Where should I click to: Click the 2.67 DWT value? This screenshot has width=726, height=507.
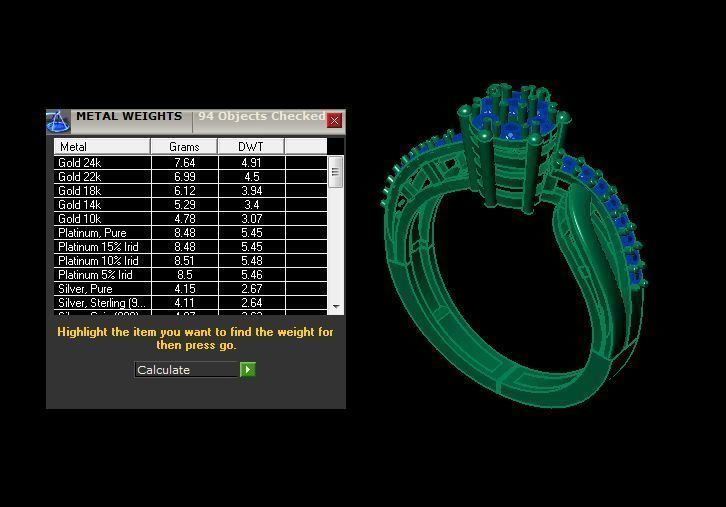[x=251, y=288]
